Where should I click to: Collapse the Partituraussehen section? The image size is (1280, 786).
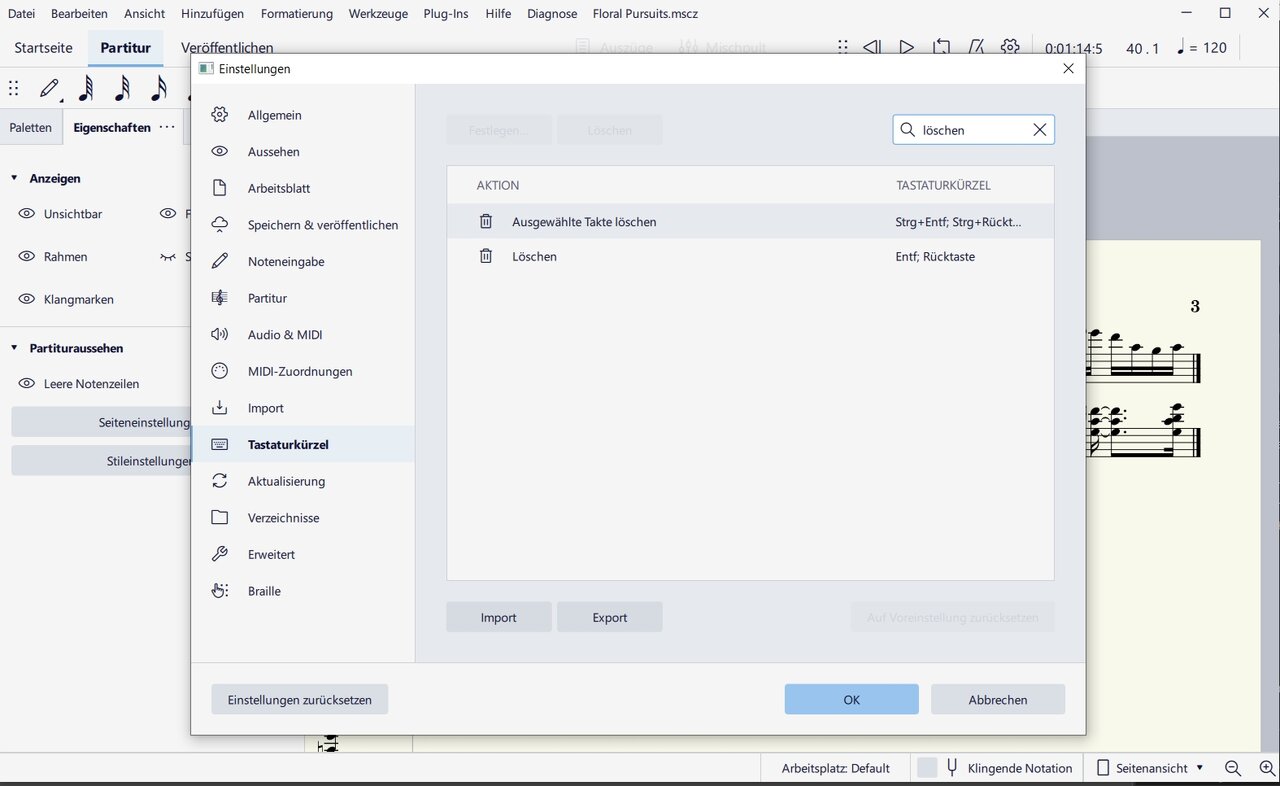(x=14, y=348)
